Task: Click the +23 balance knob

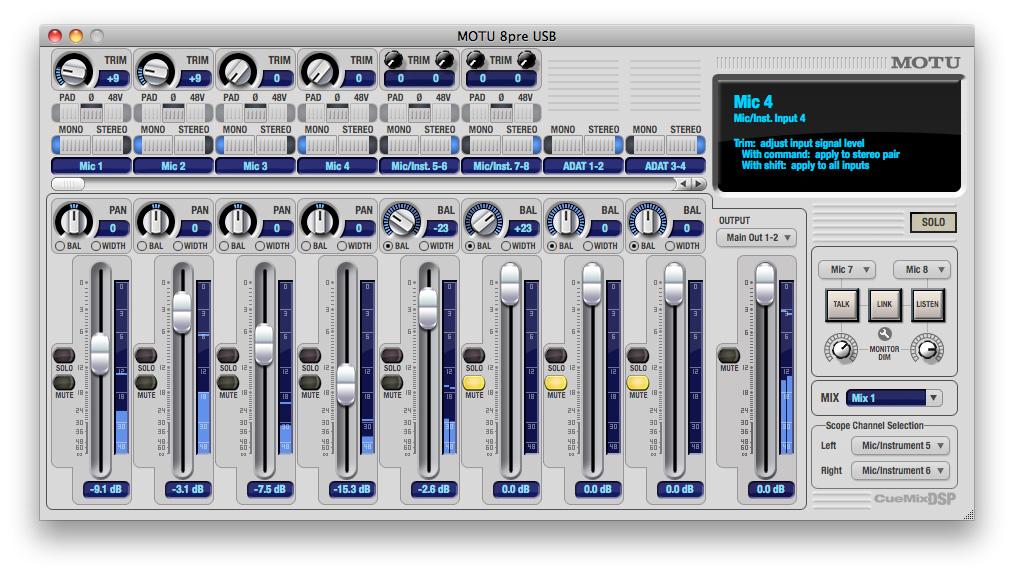Action: point(482,219)
